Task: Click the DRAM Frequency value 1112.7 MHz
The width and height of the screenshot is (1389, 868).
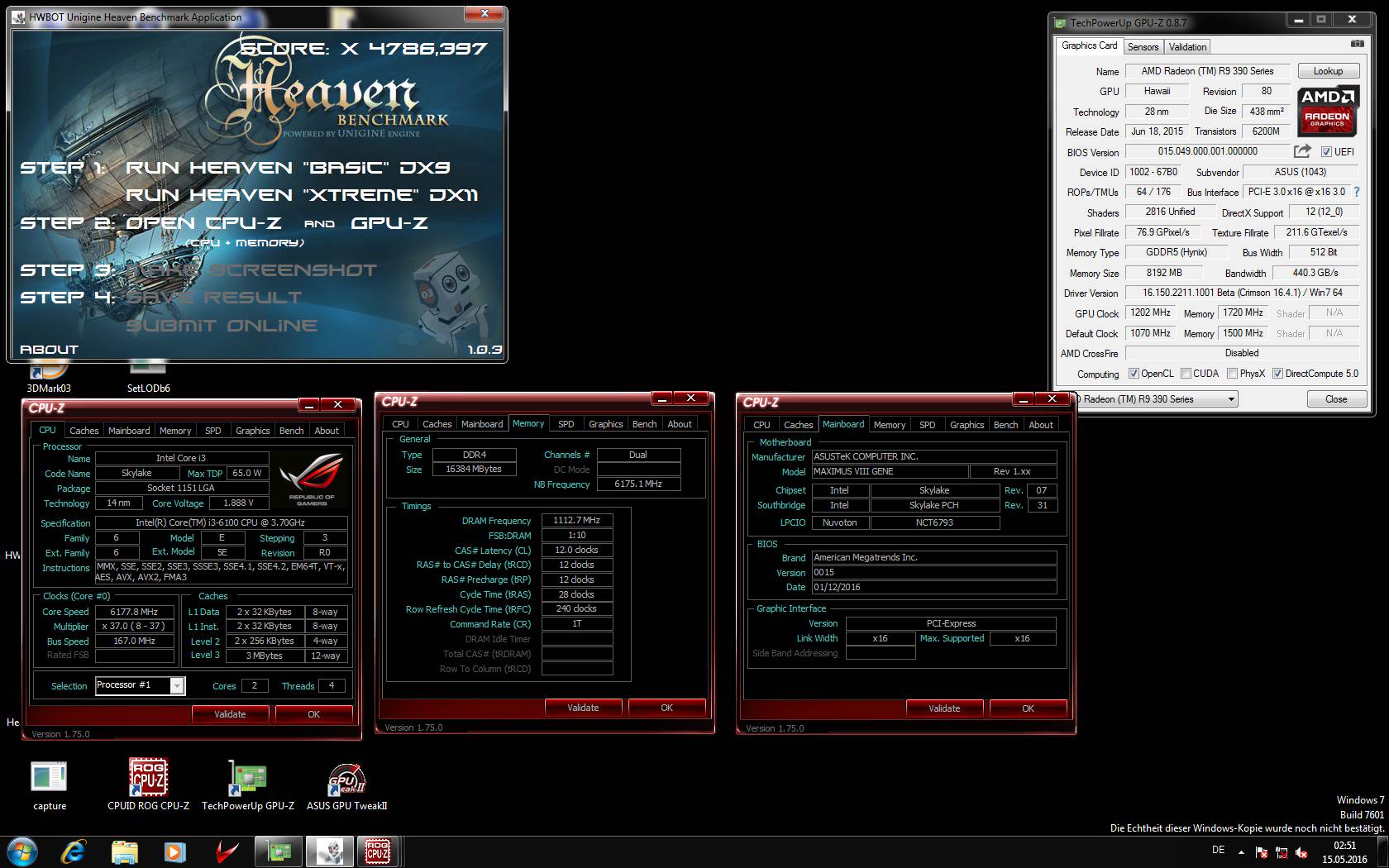Action: (x=576, y=521)
